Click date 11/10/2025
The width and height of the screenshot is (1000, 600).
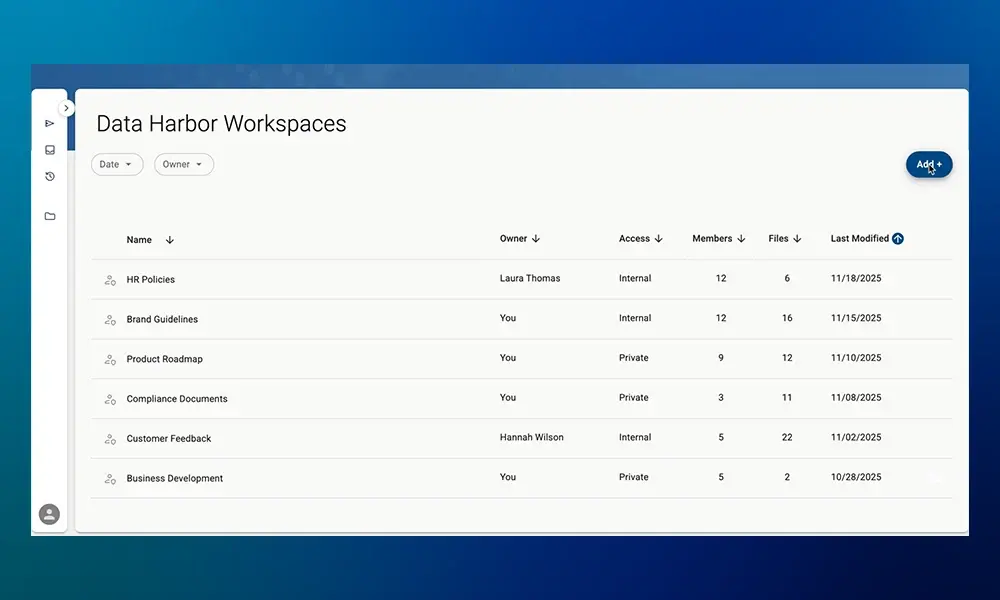point(856,358)
